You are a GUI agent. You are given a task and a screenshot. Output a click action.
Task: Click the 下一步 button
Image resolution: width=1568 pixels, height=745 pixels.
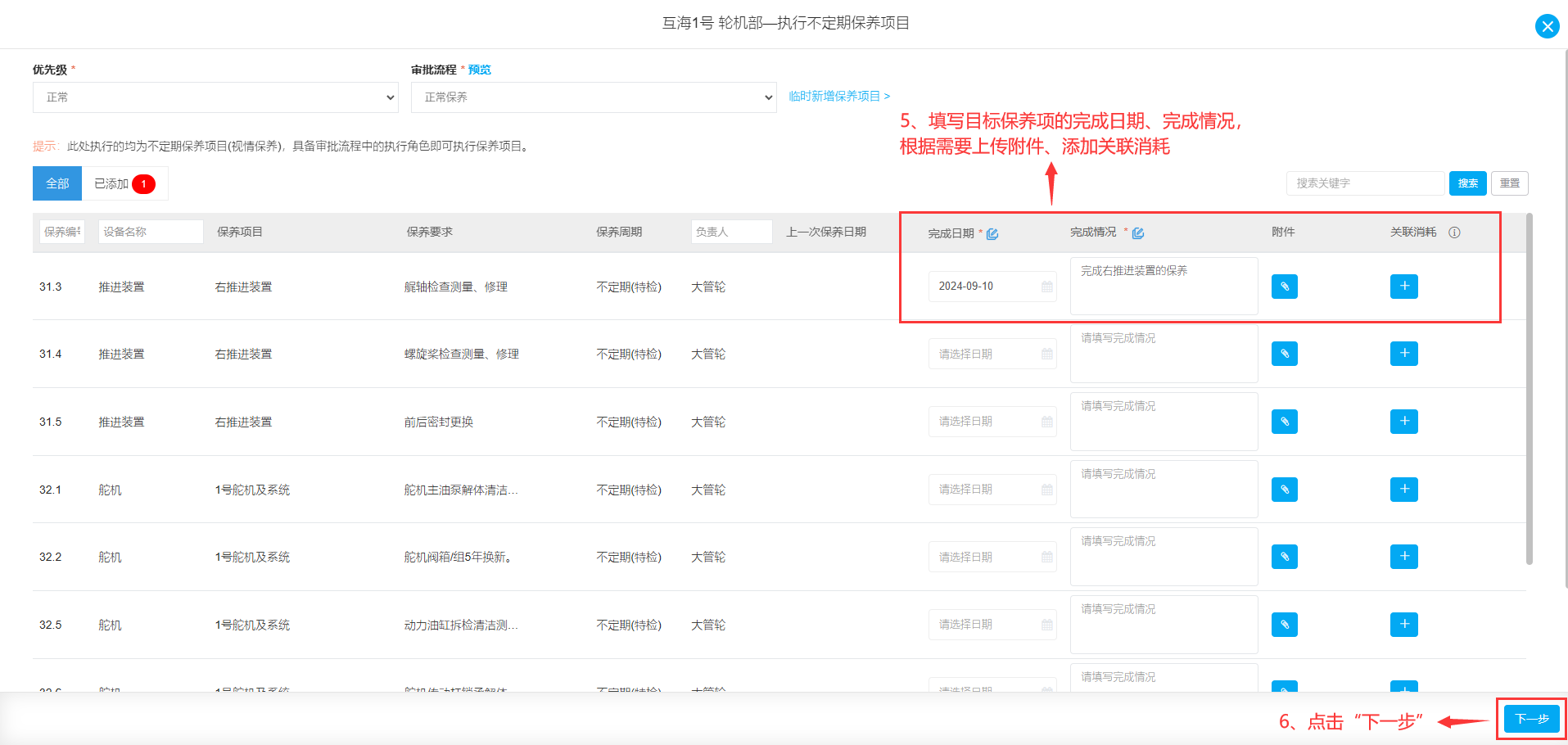1531,719
